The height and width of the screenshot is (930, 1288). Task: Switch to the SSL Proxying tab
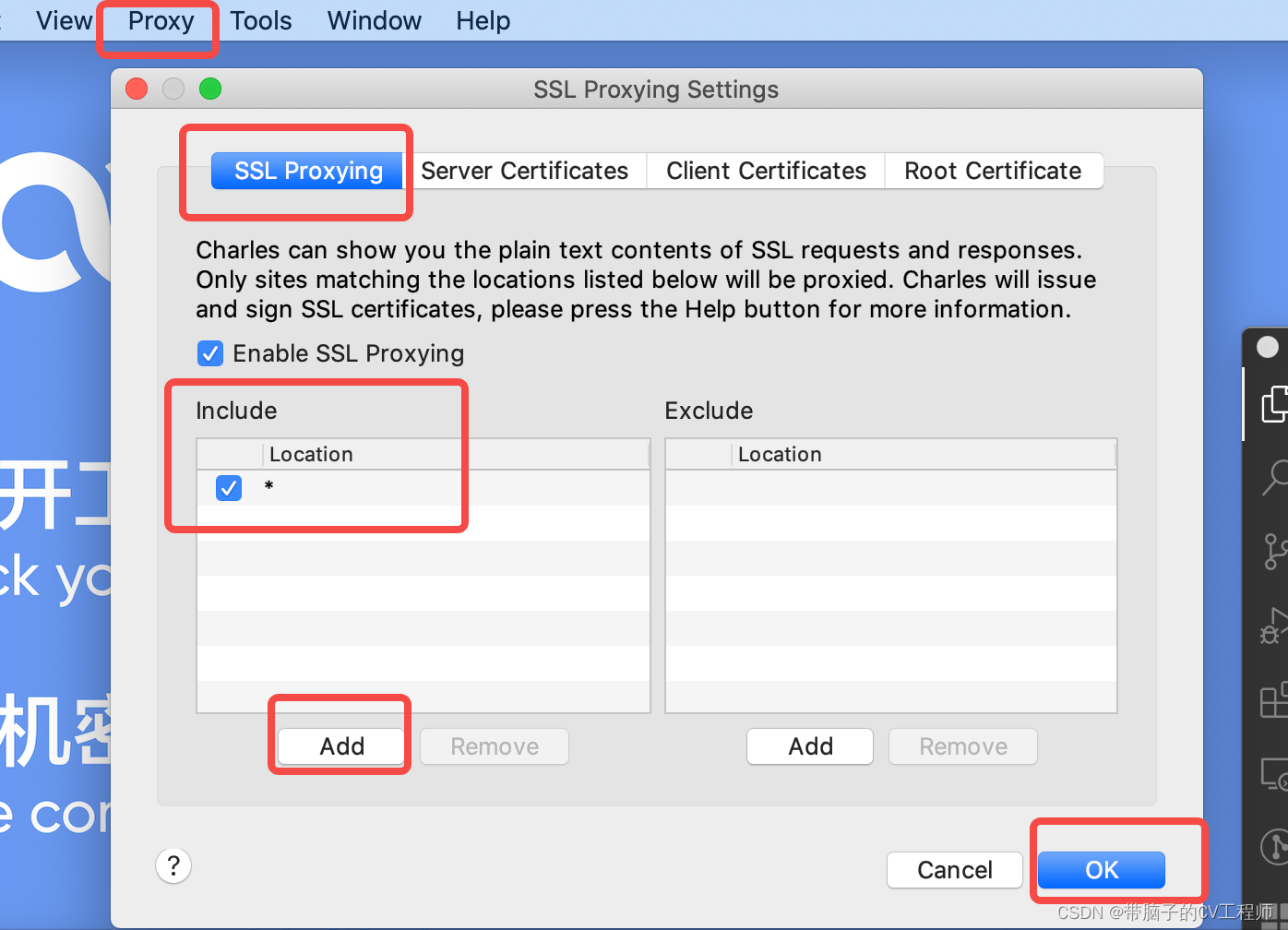point(308,171)
